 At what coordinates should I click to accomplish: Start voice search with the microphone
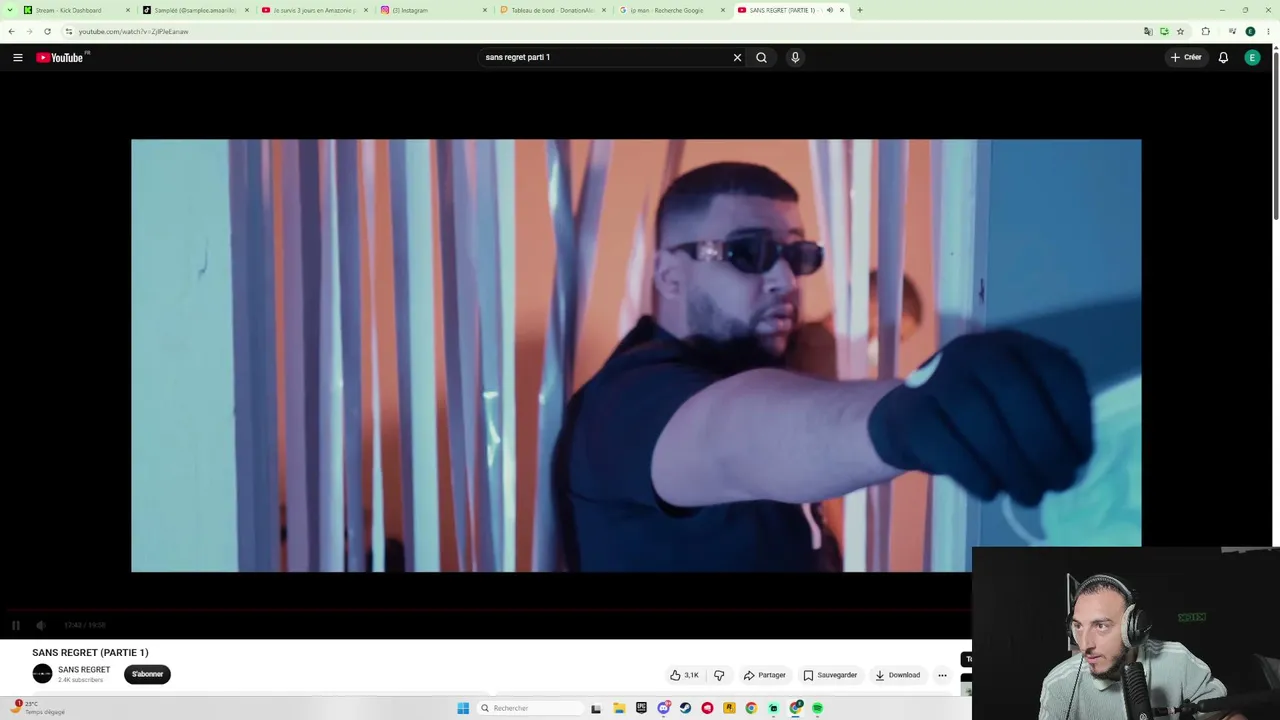[x=795, y=58]
